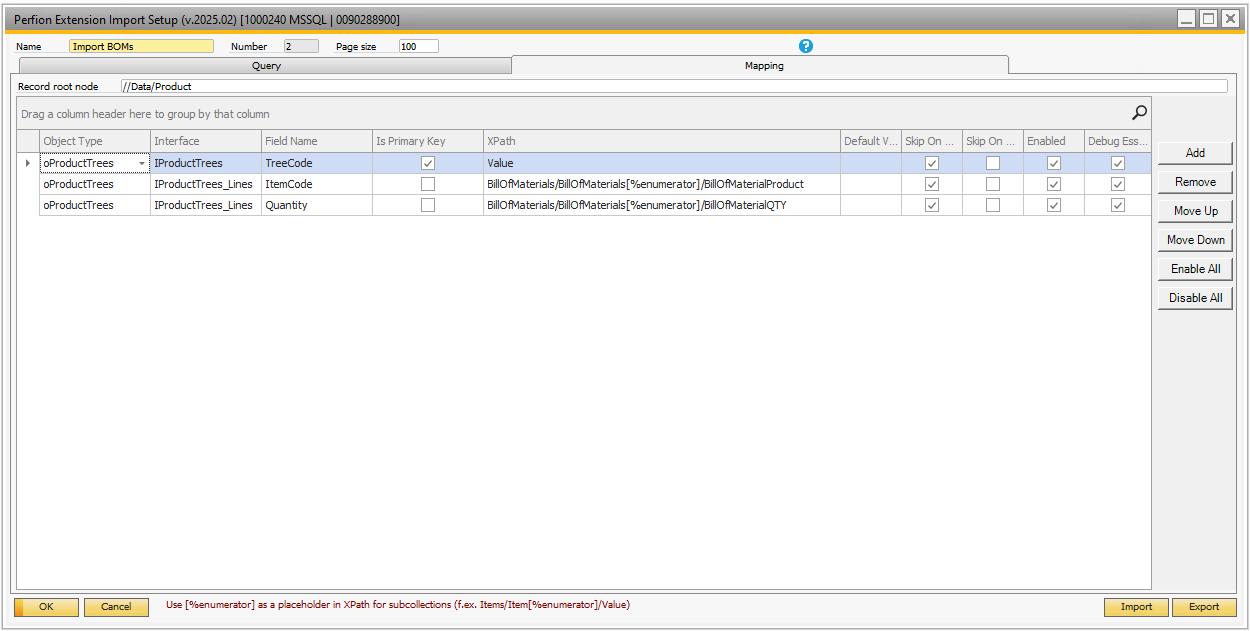This screenshot has height=631, width=1250.
Task: Toggle first Skip On checkbox in TreeCode row
Action: click(932, 163)
